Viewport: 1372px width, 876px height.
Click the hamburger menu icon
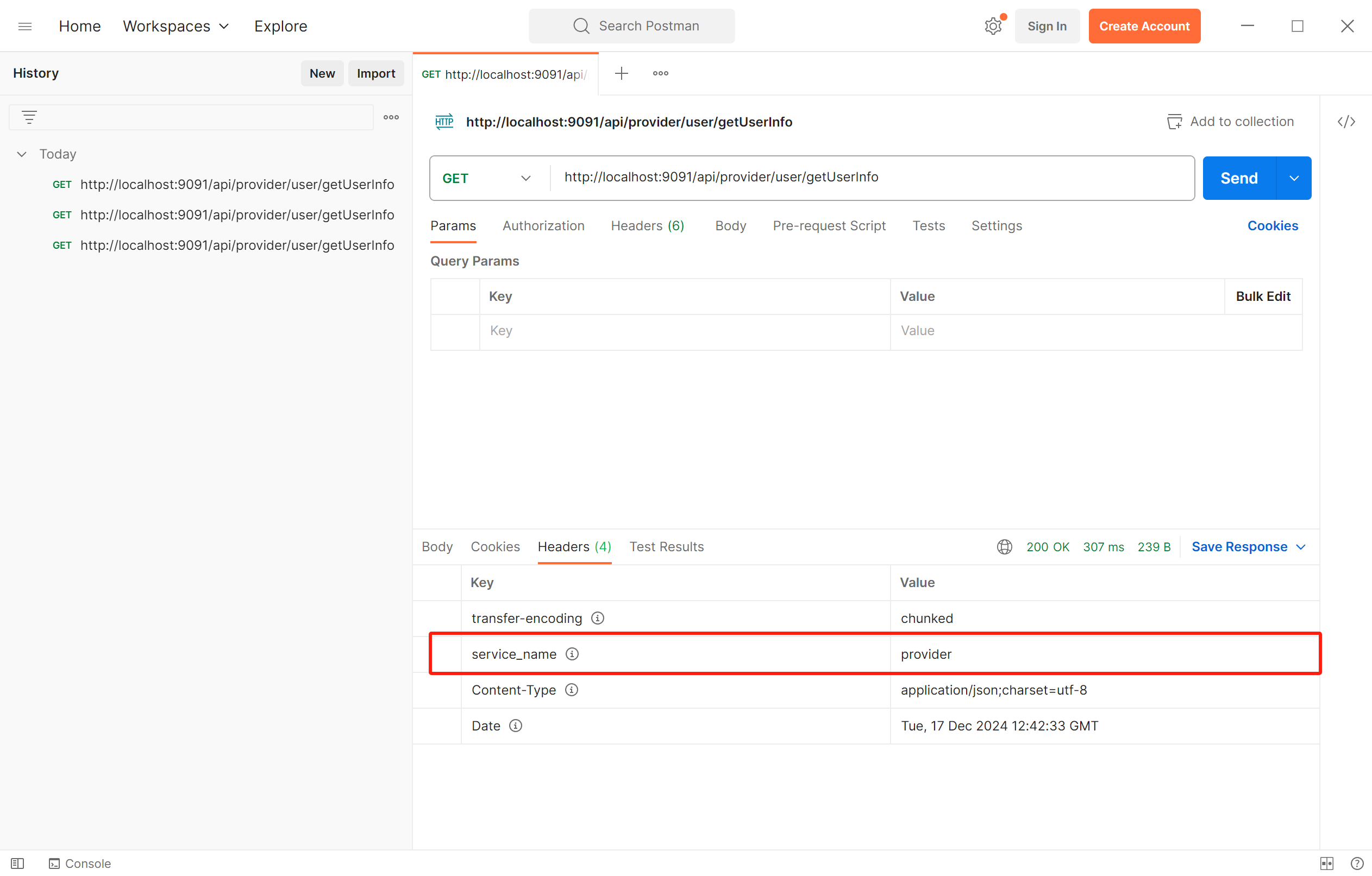point(25,26)
